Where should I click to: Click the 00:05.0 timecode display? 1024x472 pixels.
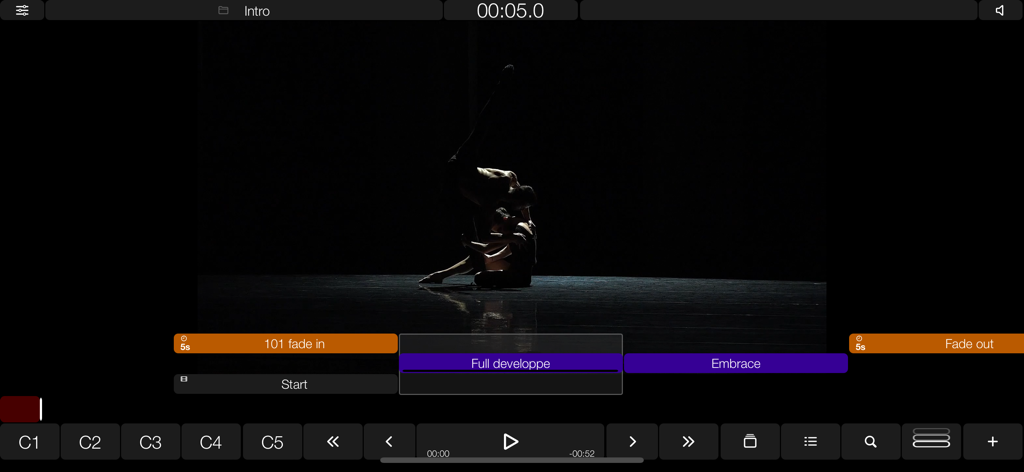511,10
